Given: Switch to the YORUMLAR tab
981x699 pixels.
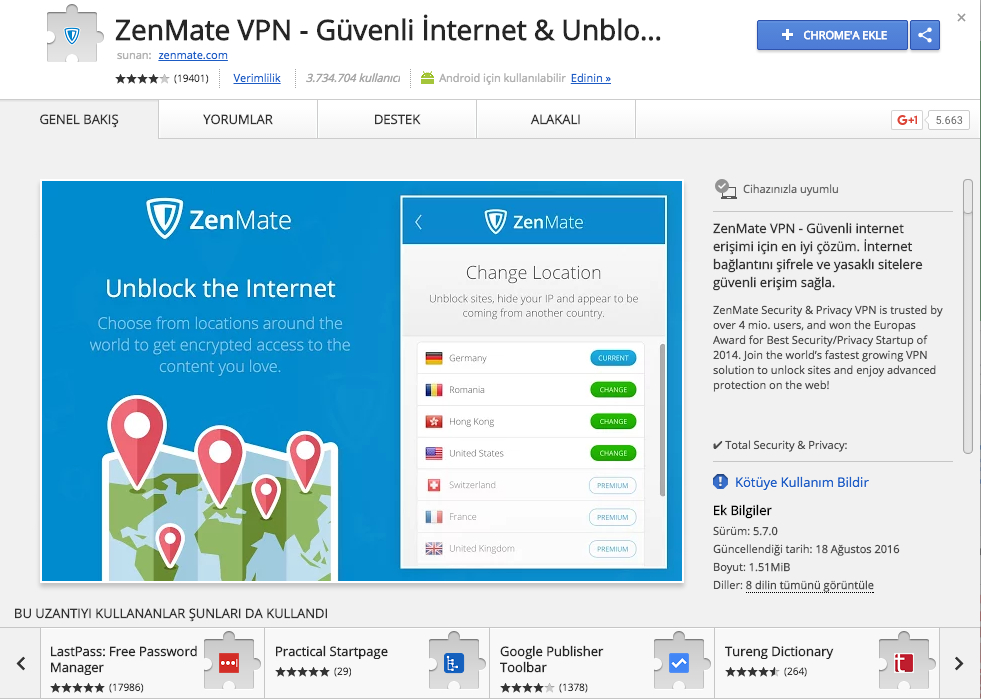Looking at the screenshot, I should (x=238, y=120).
